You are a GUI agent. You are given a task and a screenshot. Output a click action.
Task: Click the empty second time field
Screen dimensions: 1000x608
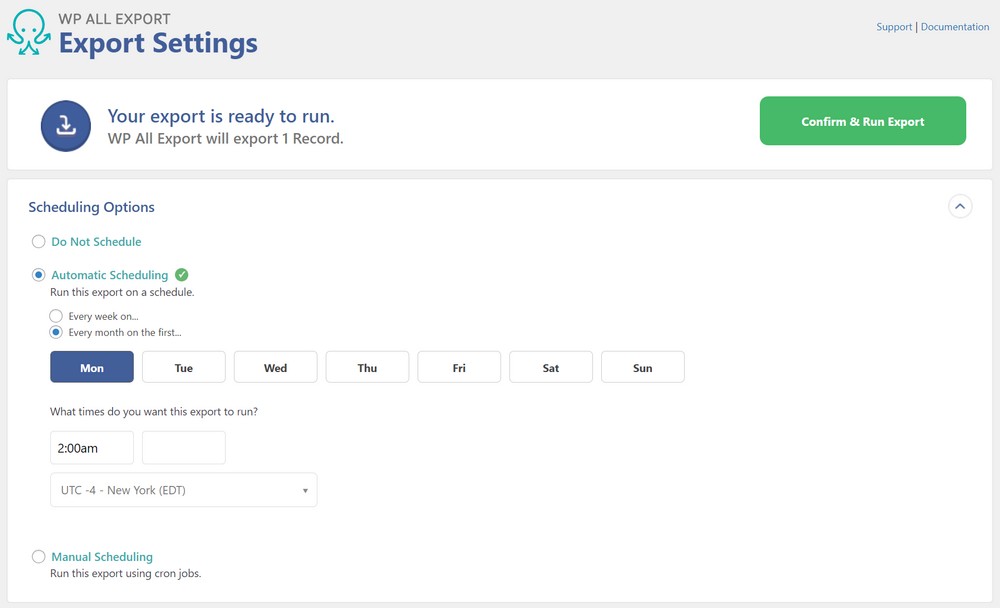[184, 448]
